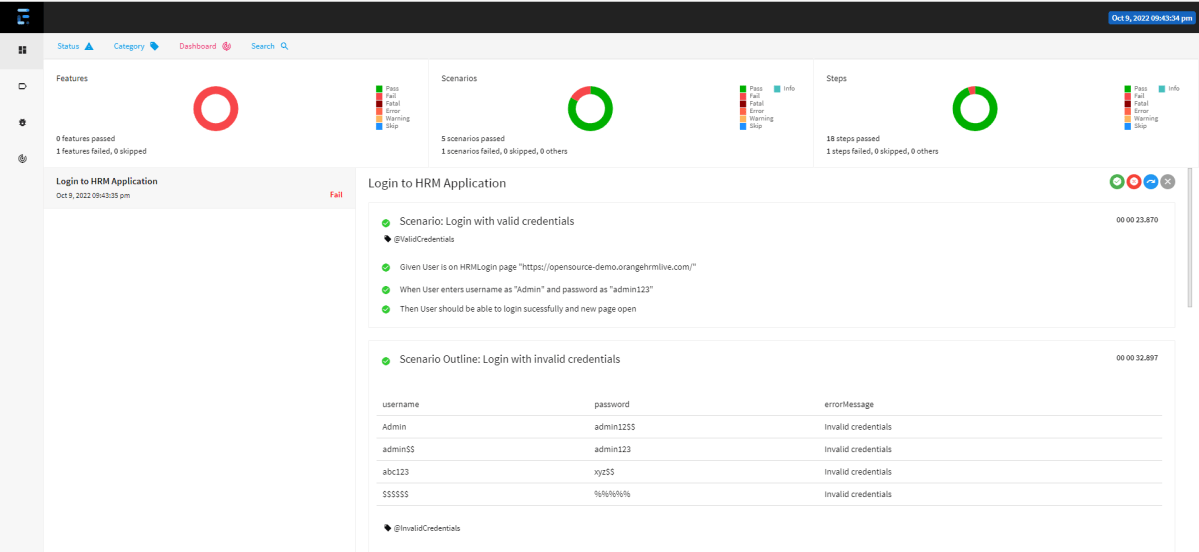Select Login to HRM Application in test list
1199x552 pixels.
pyautogui.click(x=107, y=181)
